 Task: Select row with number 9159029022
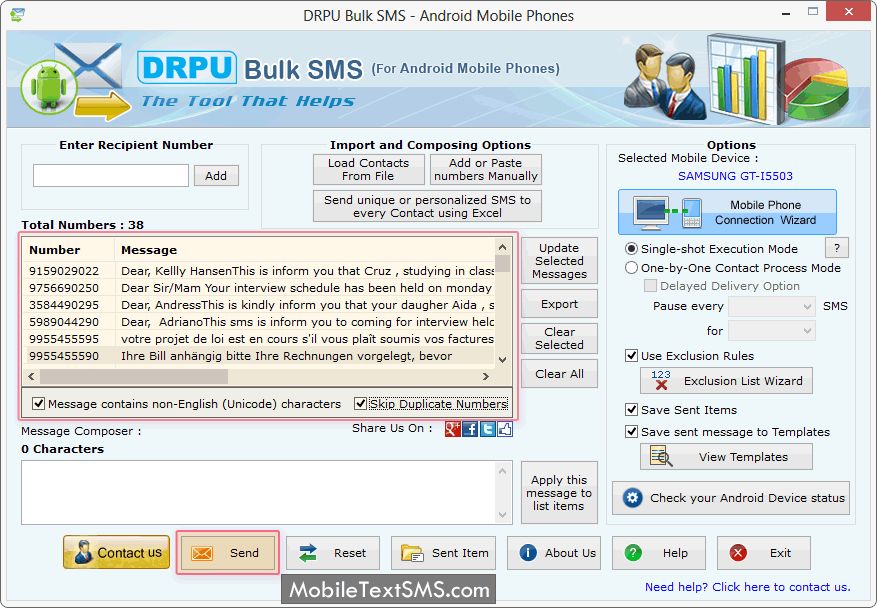point(258,271)
